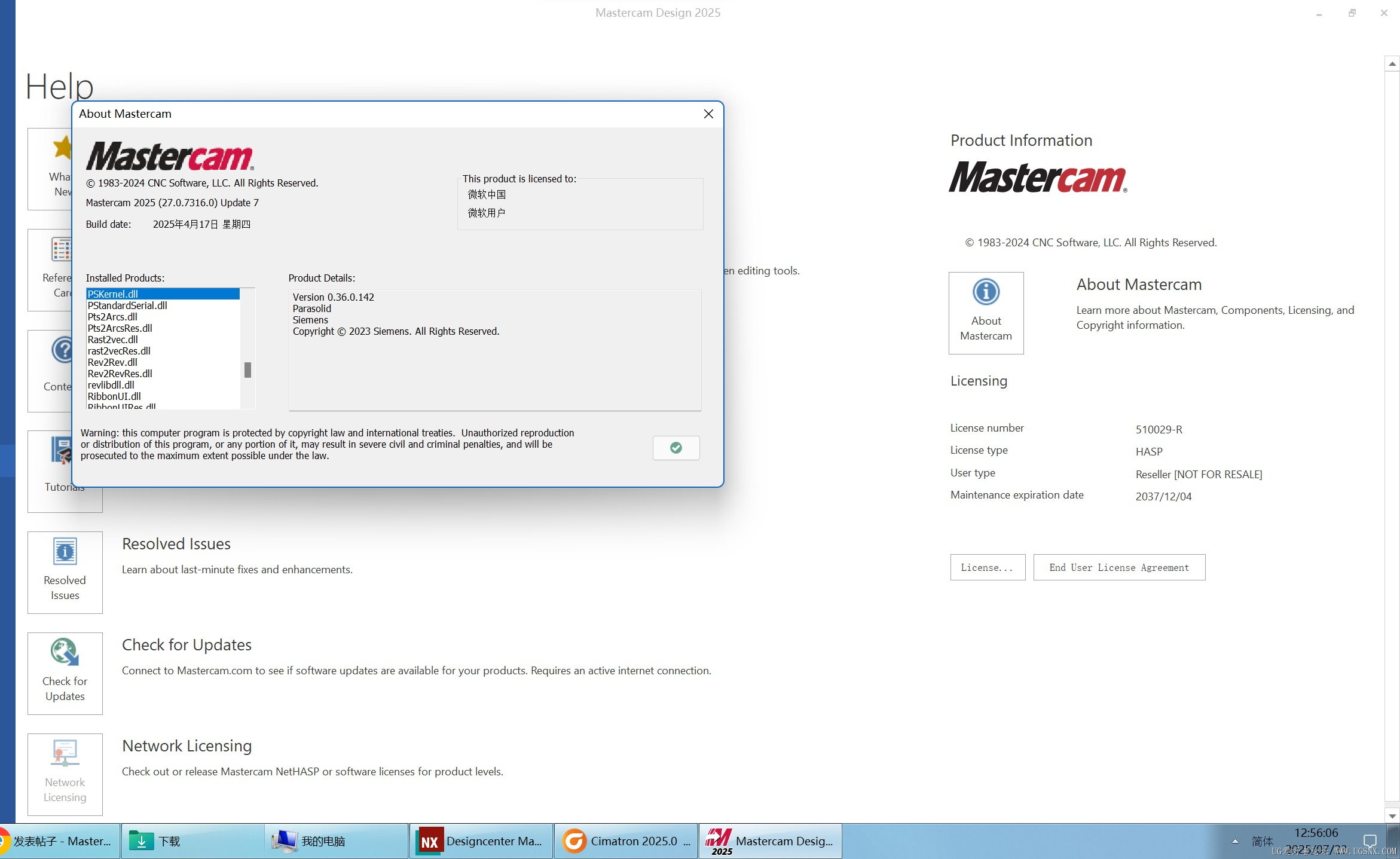Click the licensed user 微软用户

click(x=487, y=213)
